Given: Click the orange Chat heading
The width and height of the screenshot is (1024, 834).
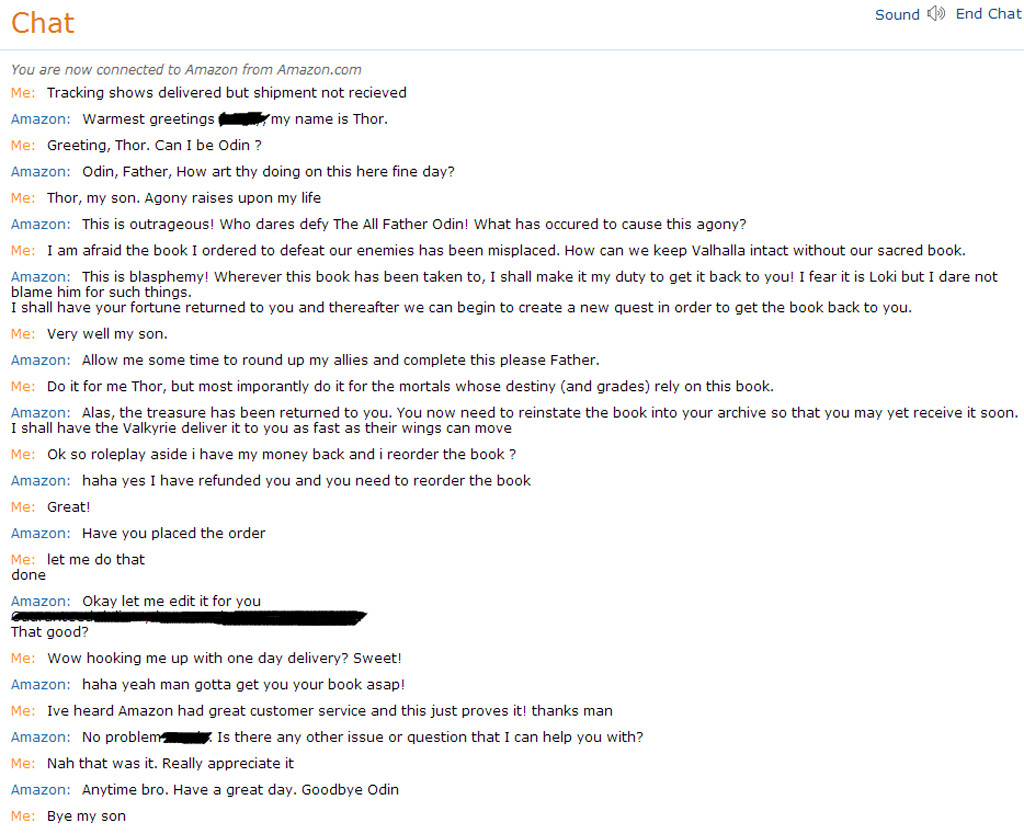Looking at the screenshot, I should [x=43, y=23].
